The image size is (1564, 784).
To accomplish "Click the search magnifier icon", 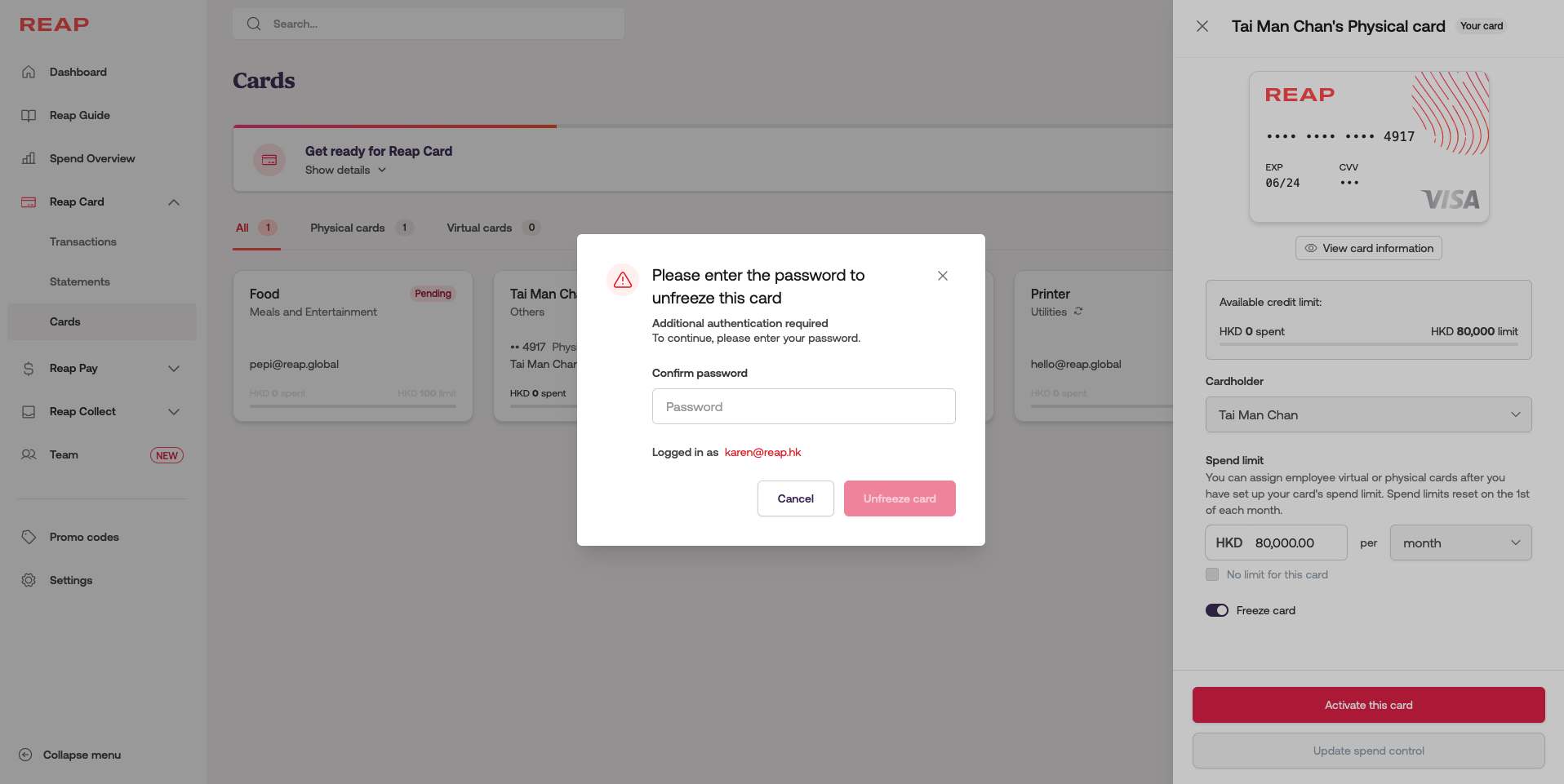I will point(254,24).
